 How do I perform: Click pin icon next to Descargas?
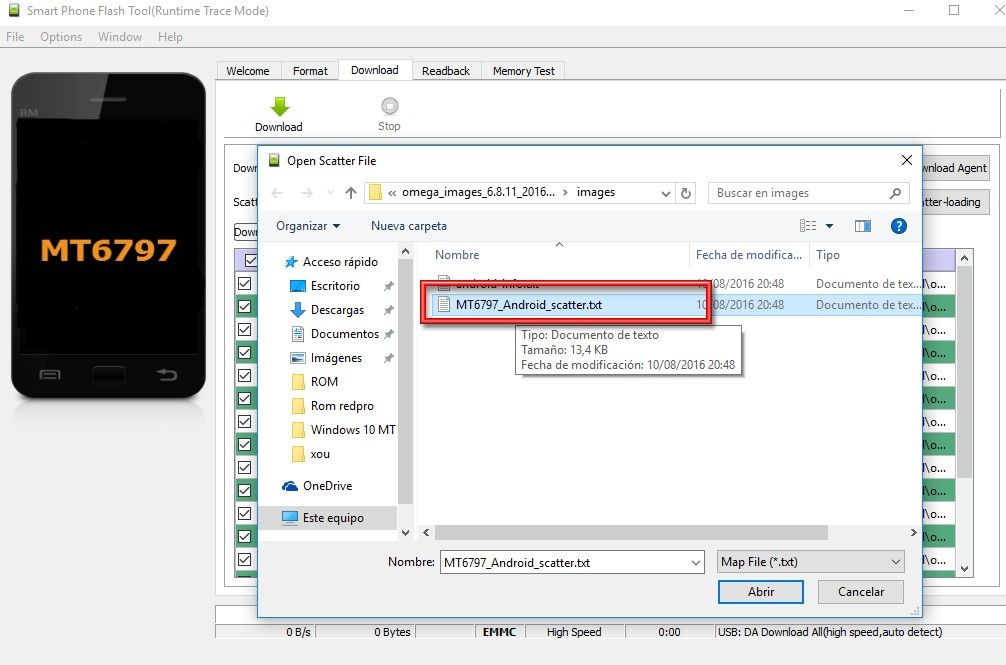click(388, 310)
